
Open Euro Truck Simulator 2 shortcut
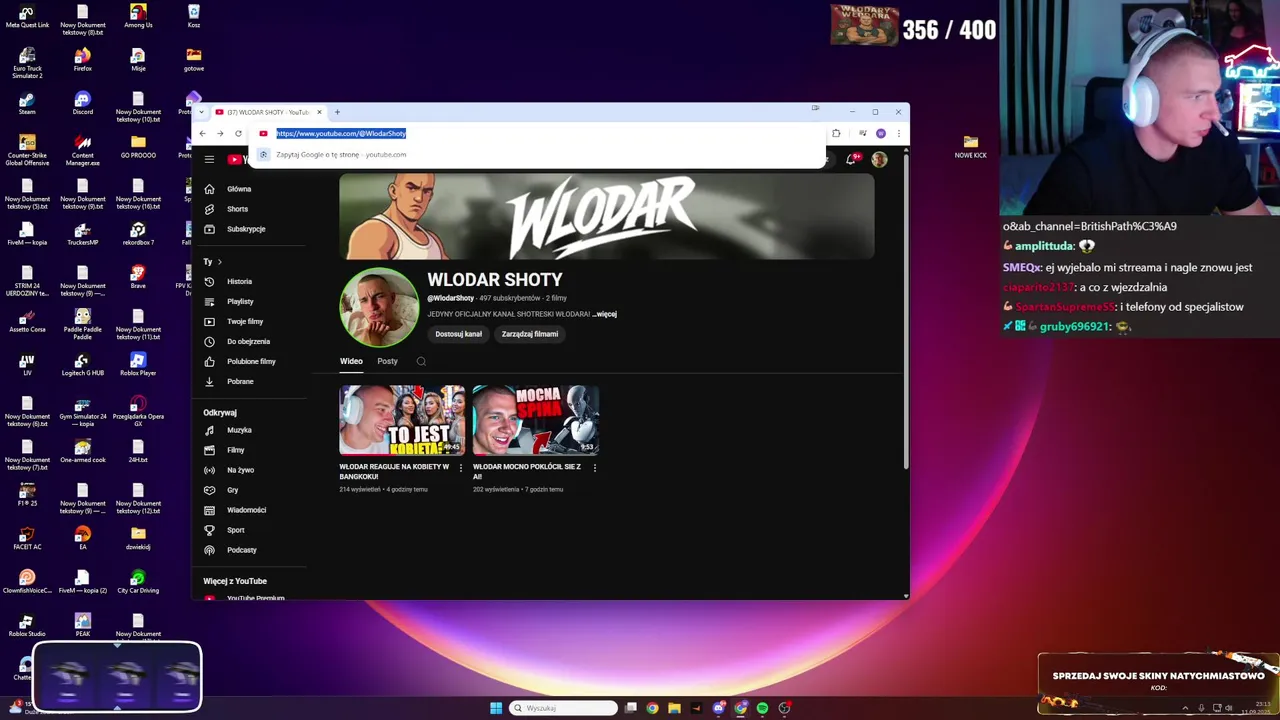point(27,62)
